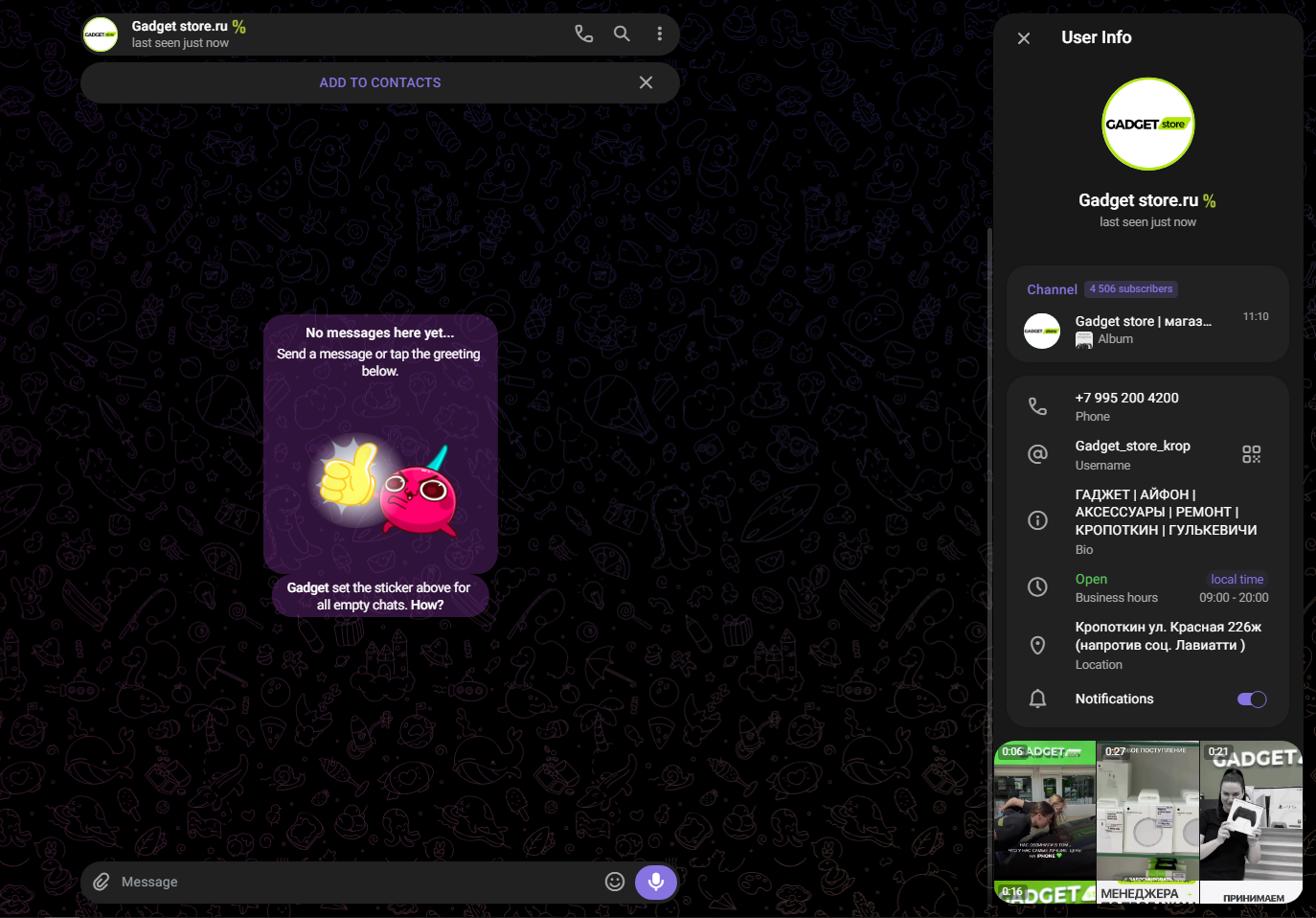Record a voice message with microphone button

point(656,882)
